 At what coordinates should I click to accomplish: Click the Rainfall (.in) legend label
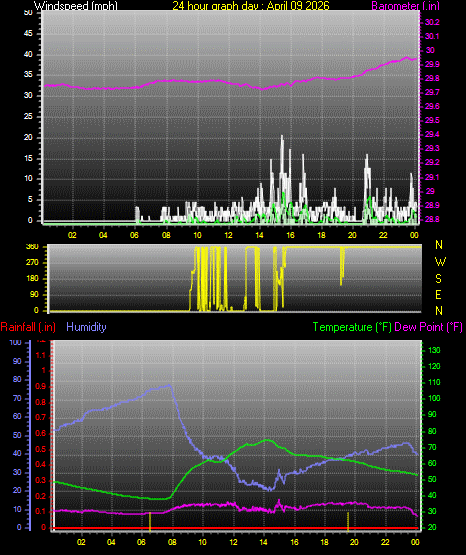[x=28, y=327]
